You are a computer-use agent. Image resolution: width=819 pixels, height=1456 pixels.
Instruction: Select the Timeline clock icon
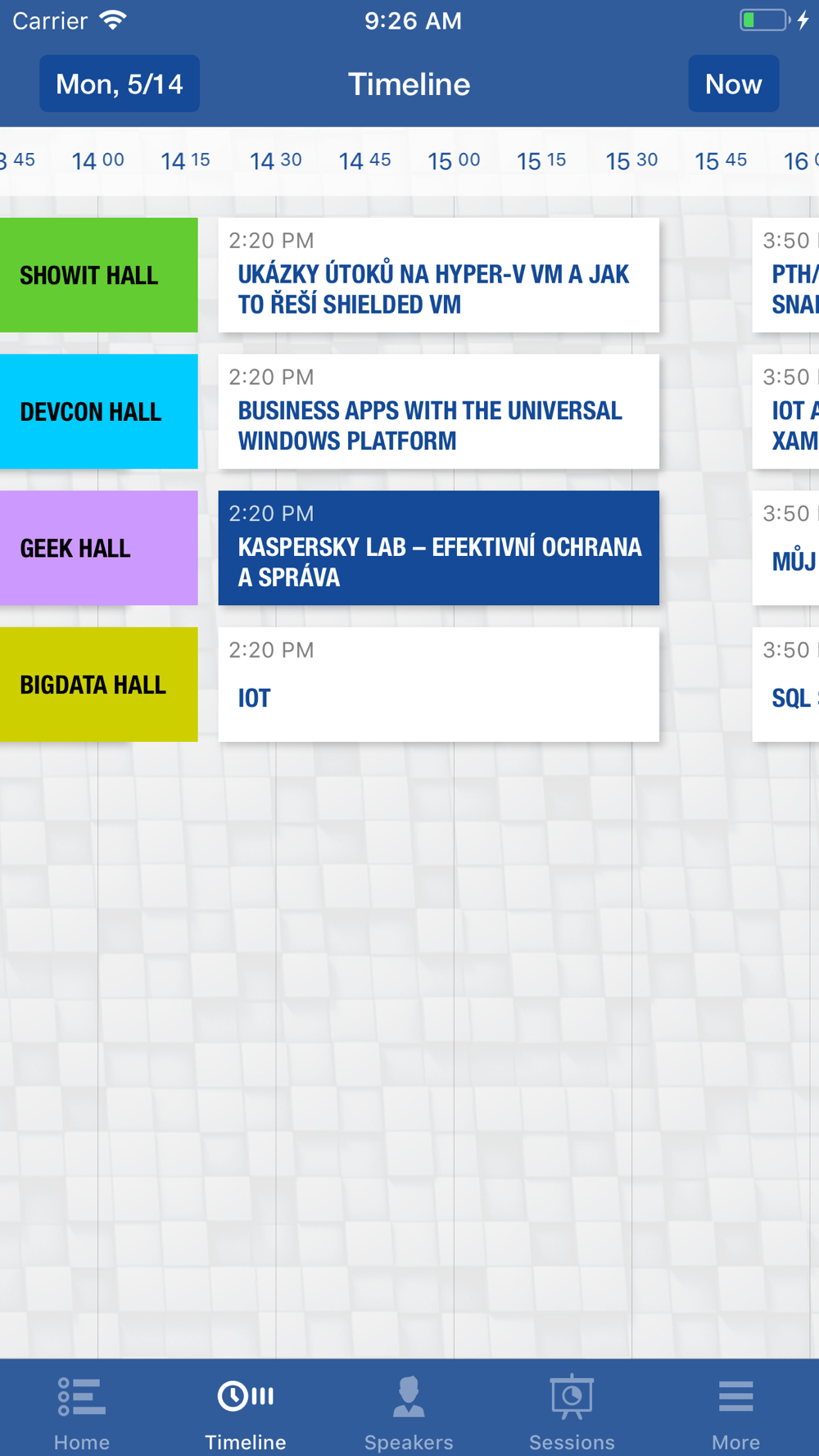[245, 1395]
